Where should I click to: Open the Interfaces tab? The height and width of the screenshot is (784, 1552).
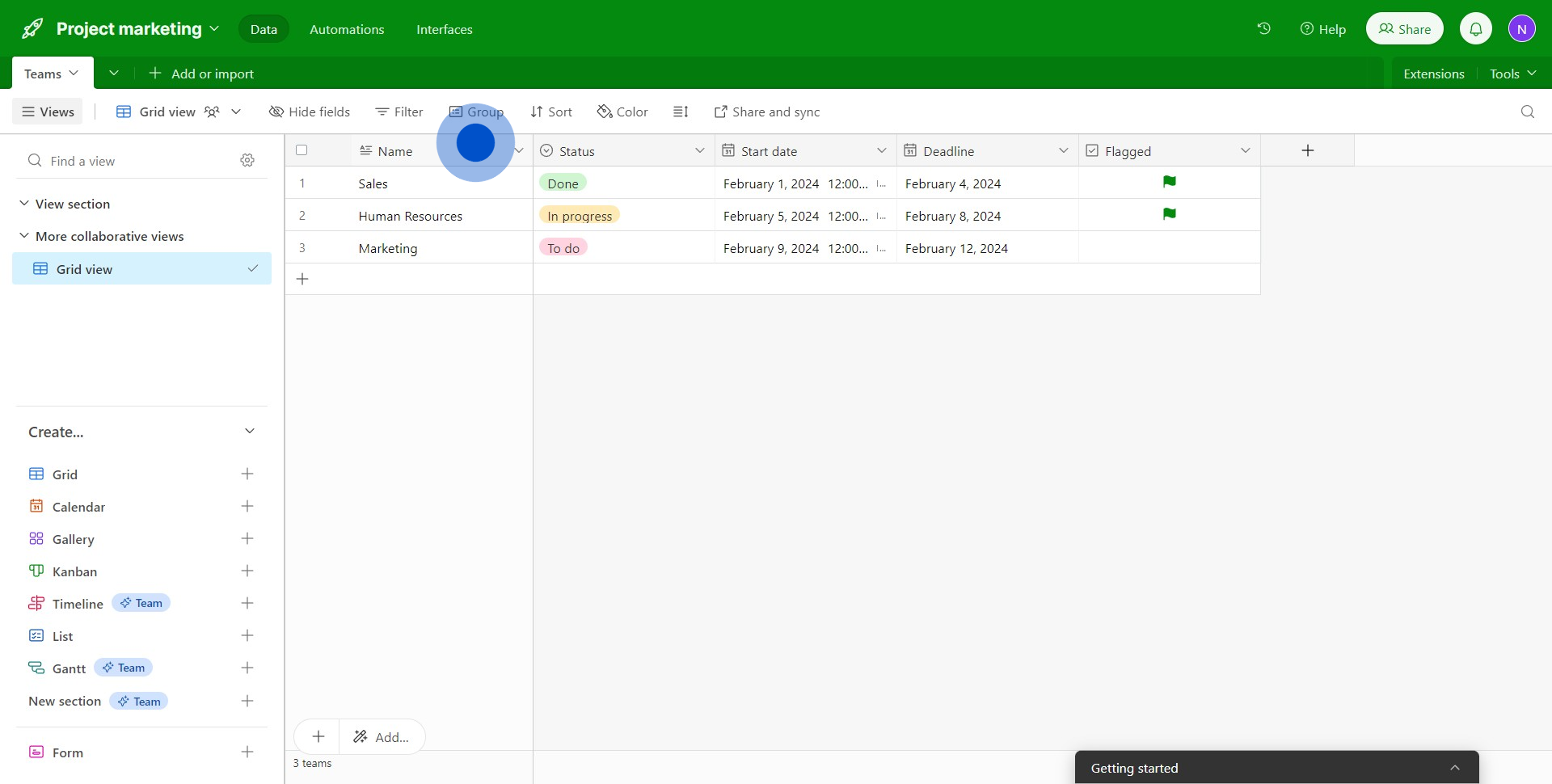(444, 29)
